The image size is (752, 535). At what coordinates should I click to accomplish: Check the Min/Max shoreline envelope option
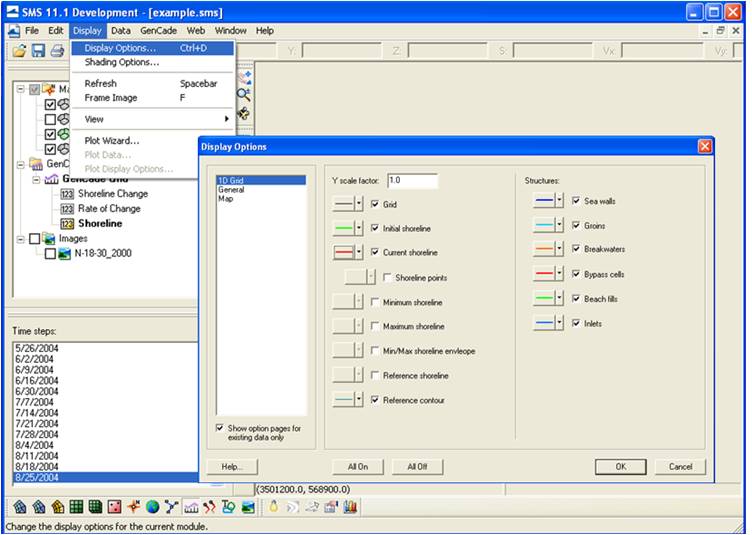coord(375,351)
